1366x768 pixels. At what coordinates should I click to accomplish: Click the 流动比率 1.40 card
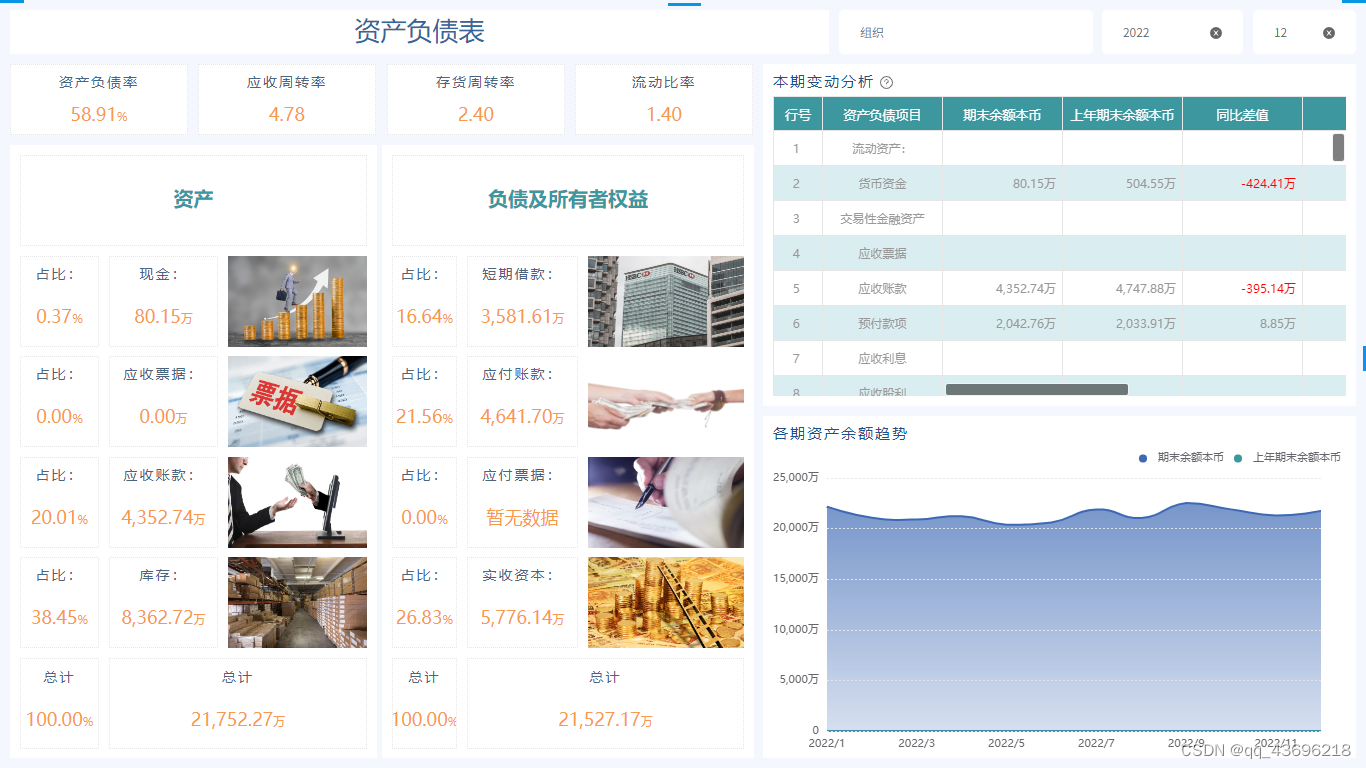pos(664,99)
